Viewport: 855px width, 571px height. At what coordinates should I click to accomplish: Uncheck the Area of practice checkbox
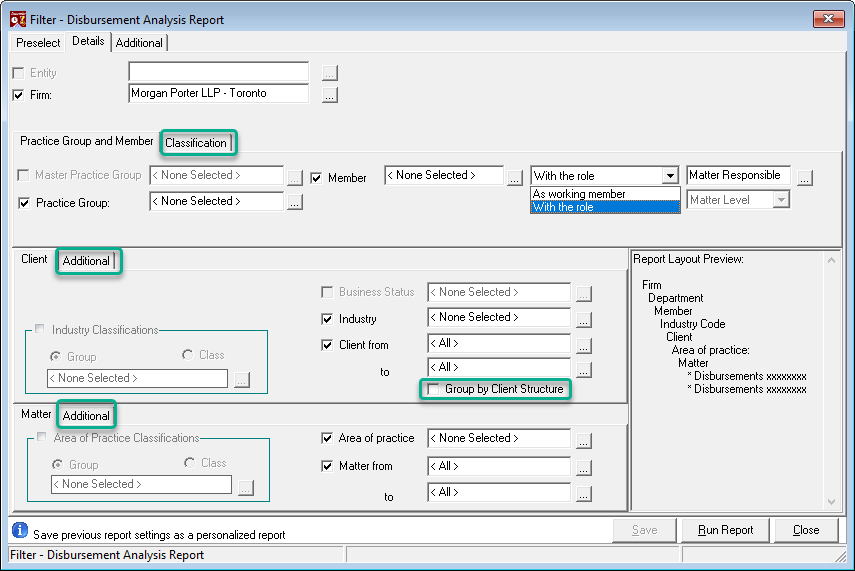tap(327, 438)
